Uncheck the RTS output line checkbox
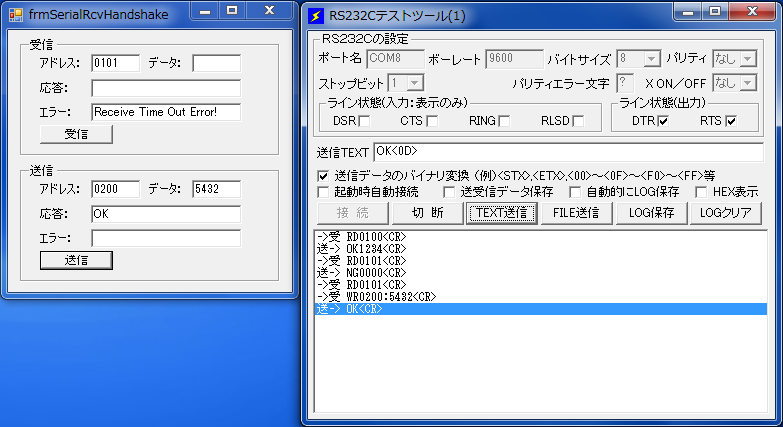783x427 pixels. click(x=731, y=121)
